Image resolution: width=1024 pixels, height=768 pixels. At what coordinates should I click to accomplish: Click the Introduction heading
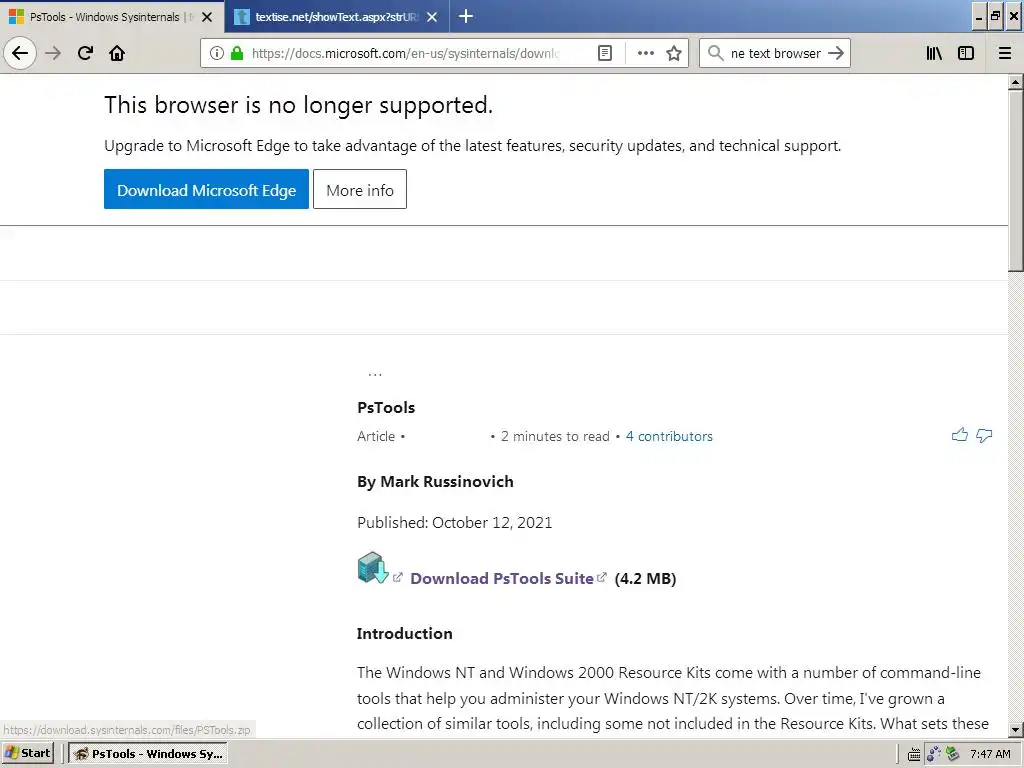(x=404, y=633)
